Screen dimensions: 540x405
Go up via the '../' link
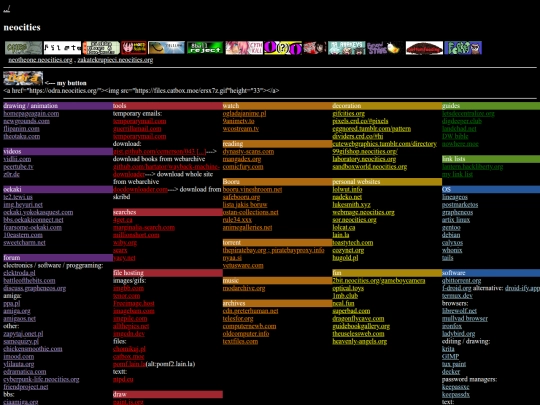tap(7, 9)
